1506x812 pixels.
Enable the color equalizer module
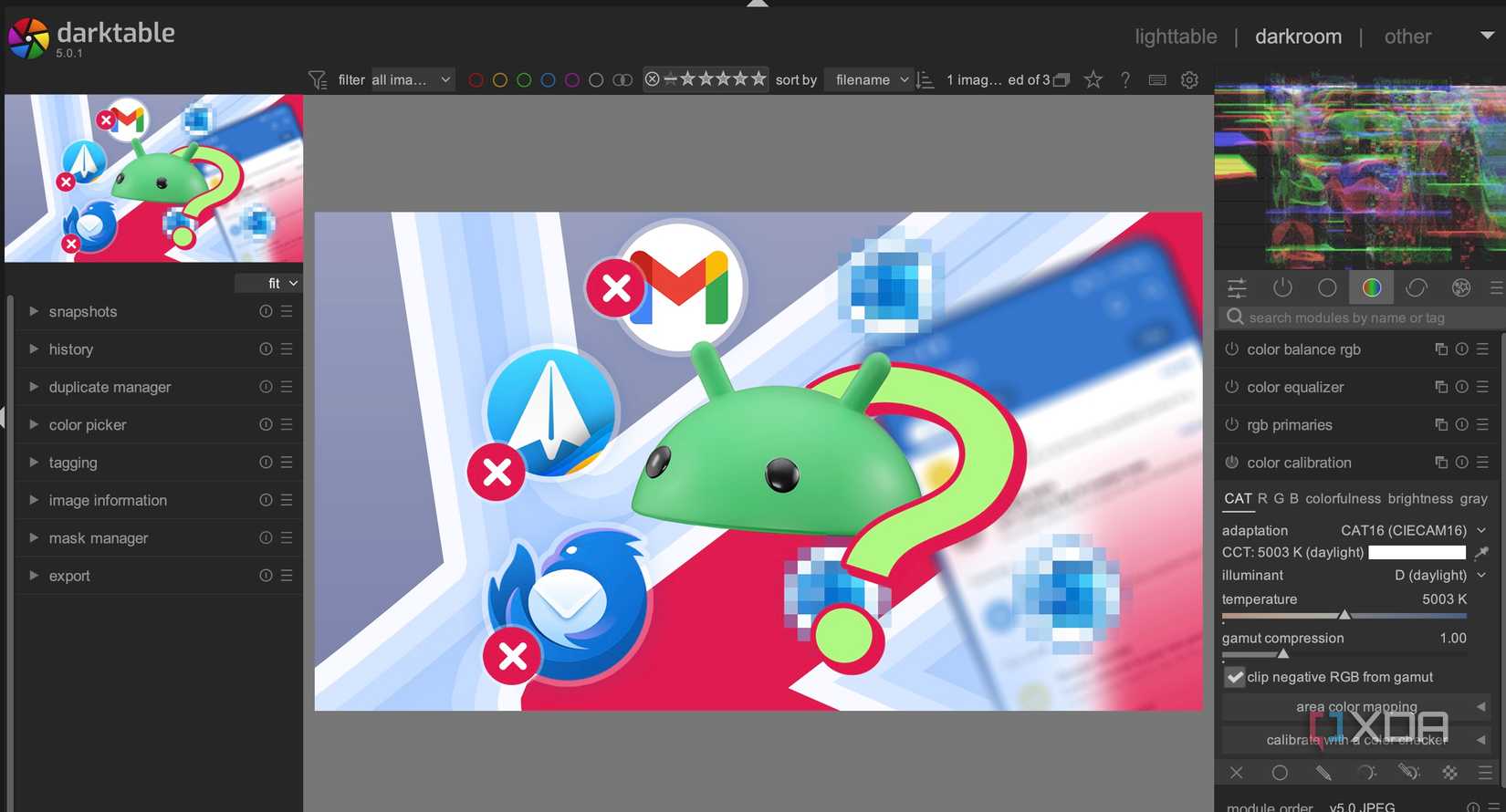(1231, 387)
